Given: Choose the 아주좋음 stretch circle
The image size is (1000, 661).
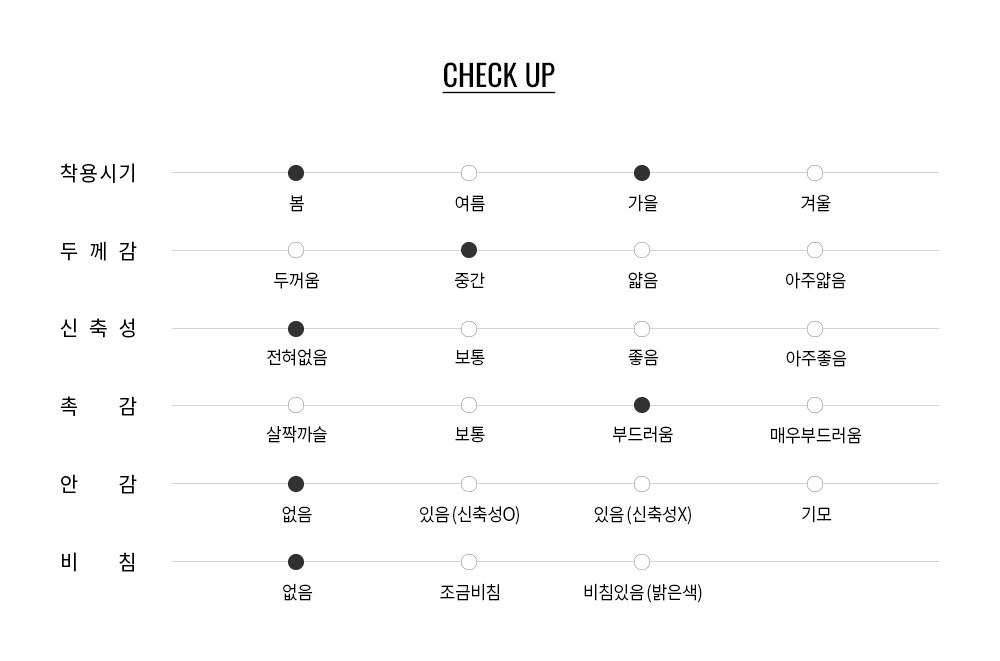Looking at the screenshot, I should tap(815, 329).
